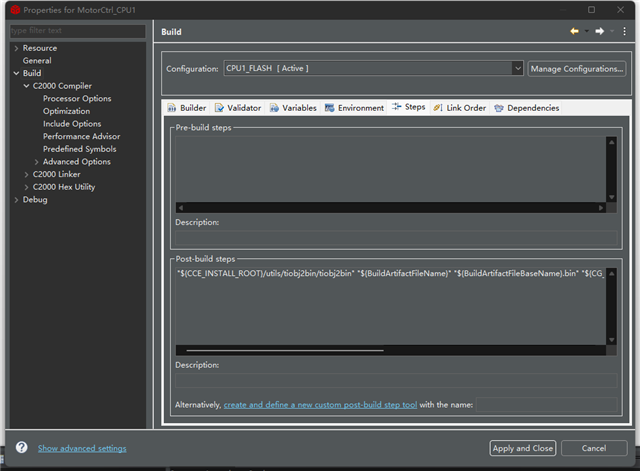Viewport: 640px width, 471px height.
Task: Open the create custom post-build step tool link
Action: [x=320, y=404]
